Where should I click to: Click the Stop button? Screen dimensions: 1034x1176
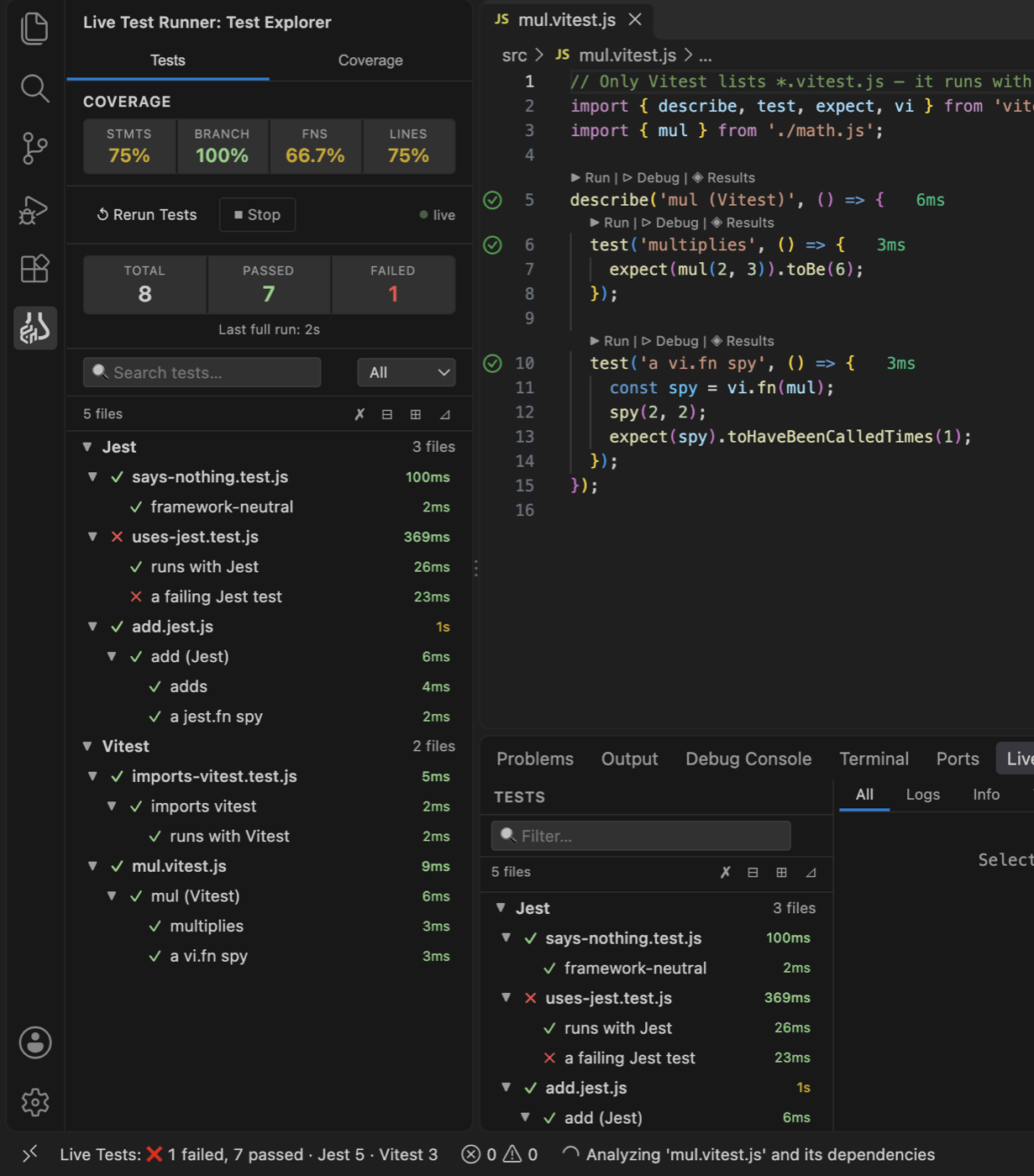click(x=257, y=215)
